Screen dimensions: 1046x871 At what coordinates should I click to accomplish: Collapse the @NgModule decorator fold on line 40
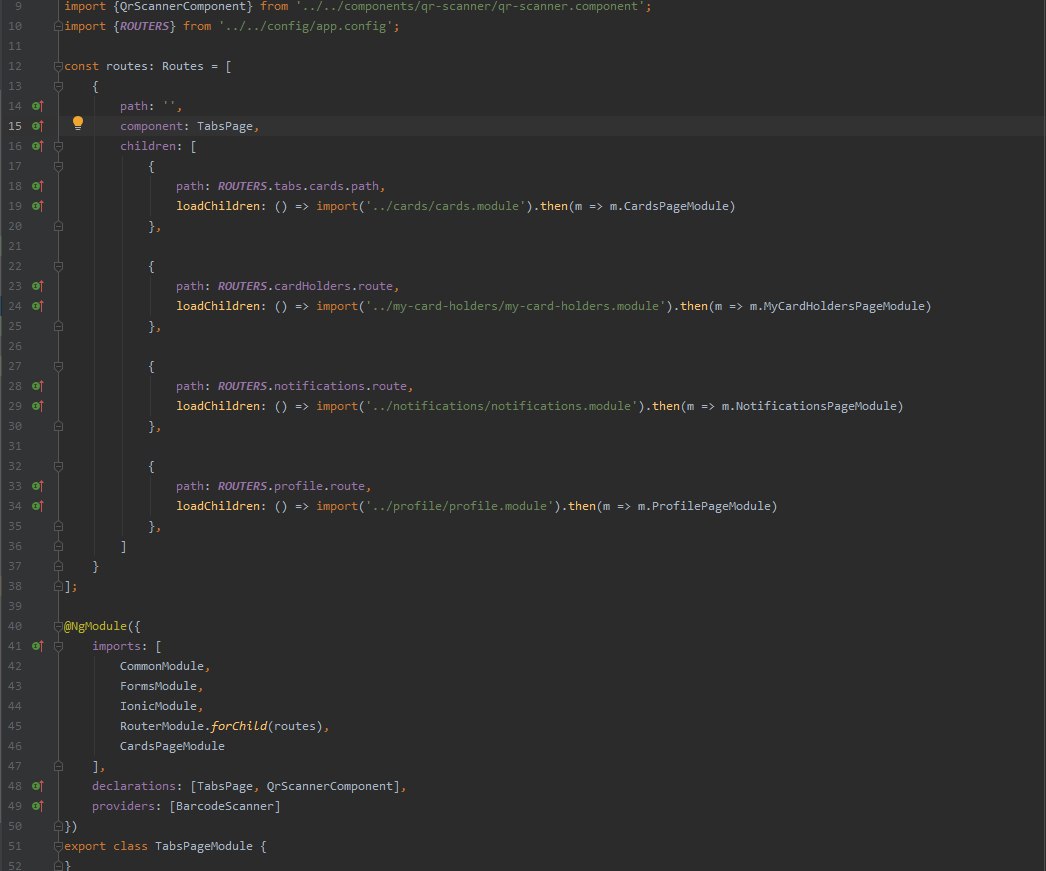coord(58,626)
